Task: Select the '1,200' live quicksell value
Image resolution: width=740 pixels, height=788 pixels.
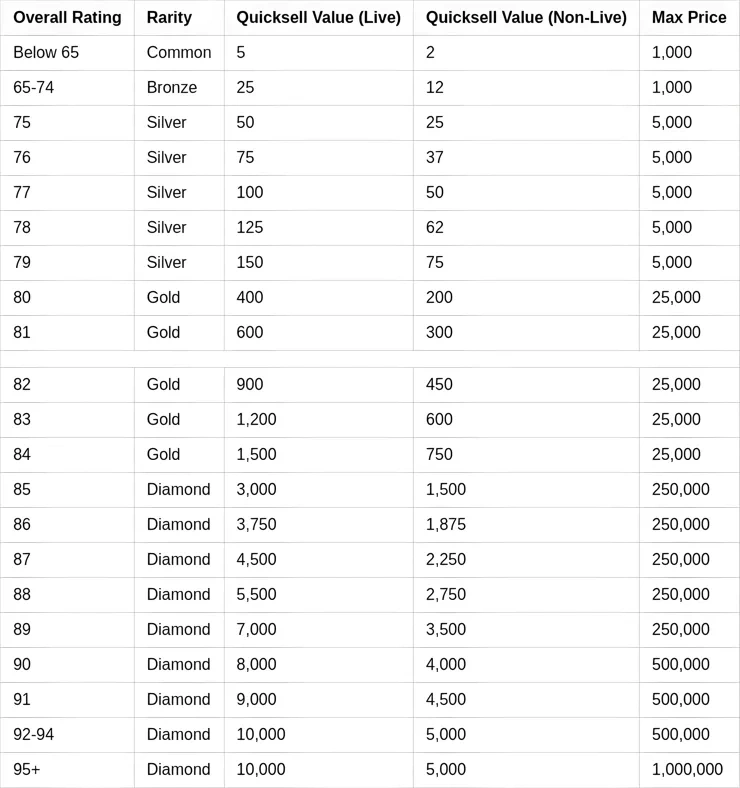Action: point(256,420)
